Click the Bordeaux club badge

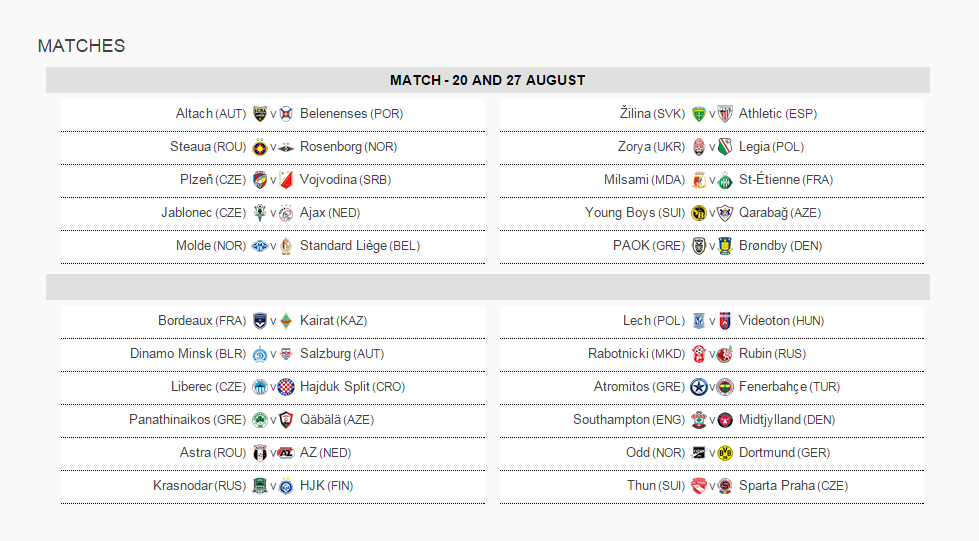[x=260, y=321]
